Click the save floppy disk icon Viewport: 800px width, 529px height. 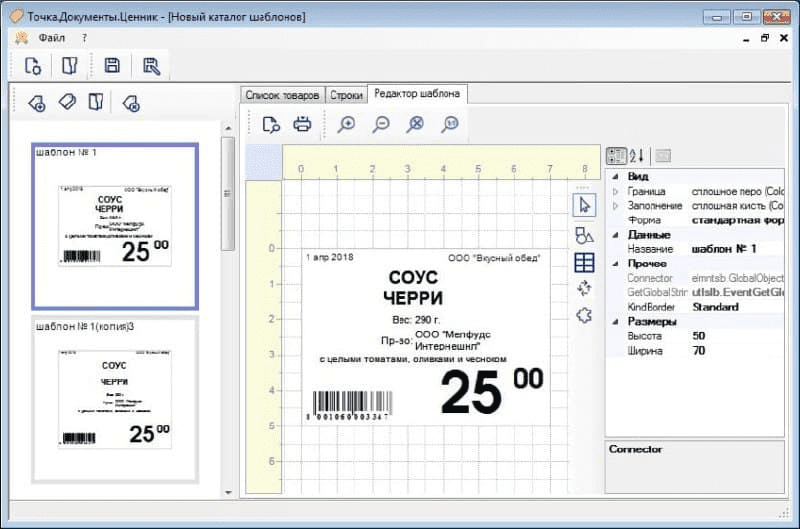[x=112, y=66]
